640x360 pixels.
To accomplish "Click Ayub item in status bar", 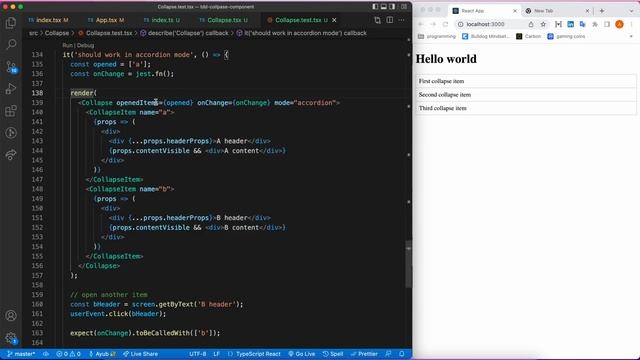I will [x=102, y=354].
